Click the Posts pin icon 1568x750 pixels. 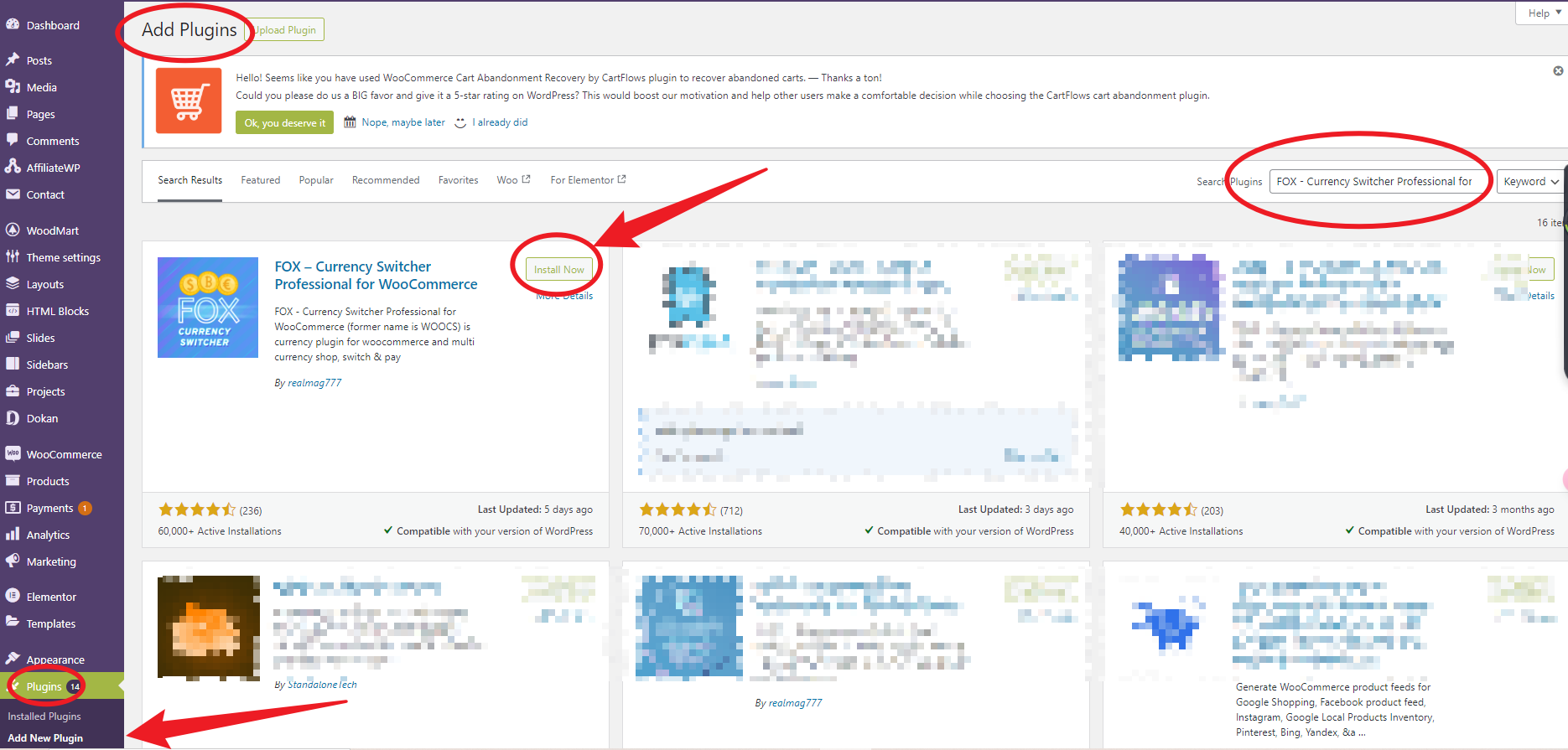(x=13, y=60)
